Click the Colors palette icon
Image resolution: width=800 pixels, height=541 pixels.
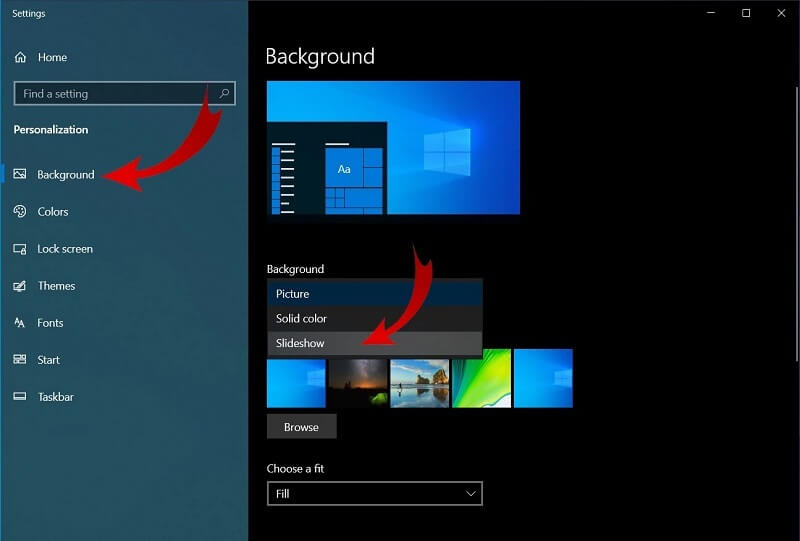pos(20,212)
